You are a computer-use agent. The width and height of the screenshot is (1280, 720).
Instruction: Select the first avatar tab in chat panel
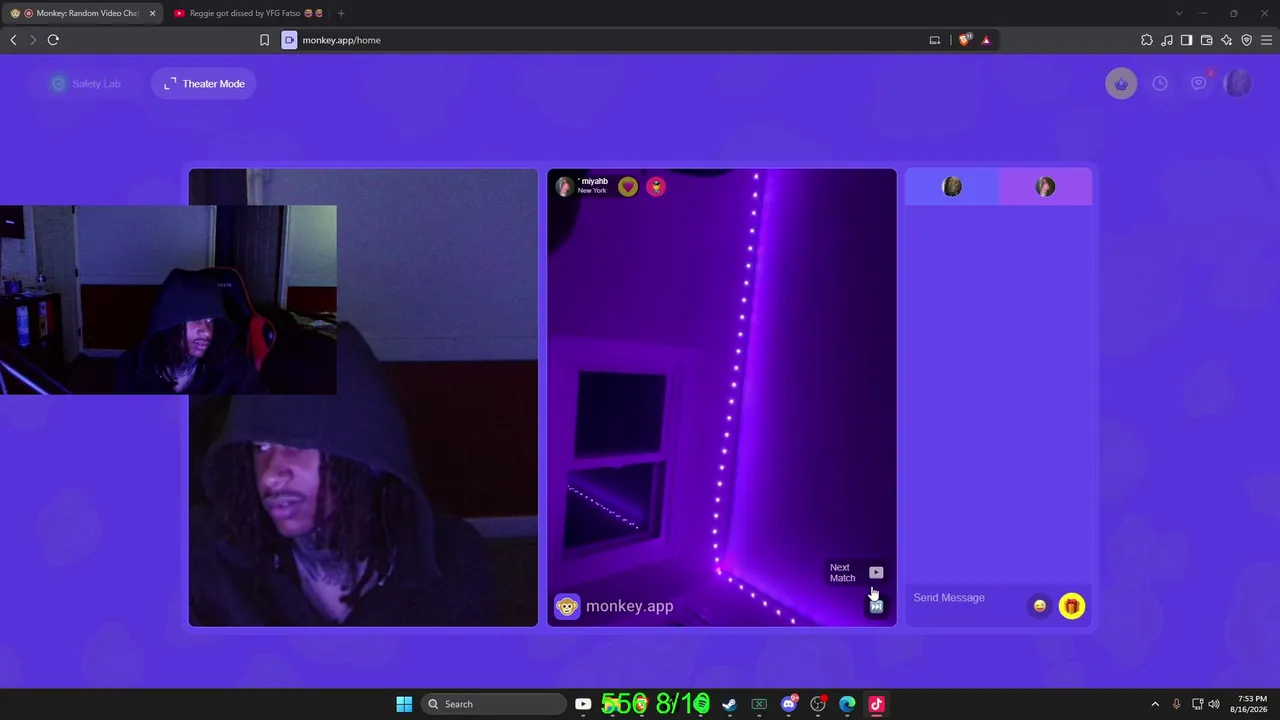click(952, 187)
